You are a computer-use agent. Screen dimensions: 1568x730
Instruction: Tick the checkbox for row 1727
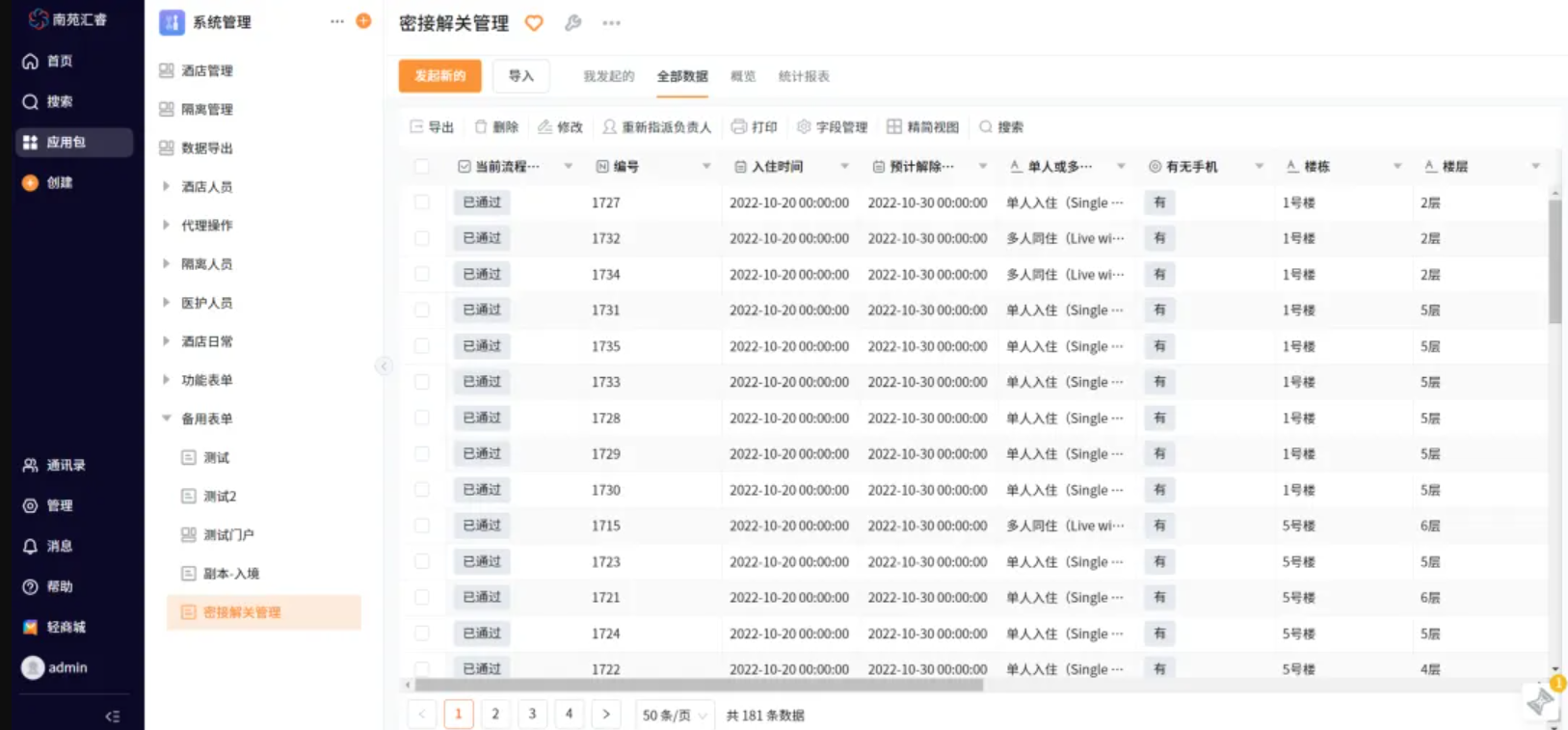click(422, 203)
